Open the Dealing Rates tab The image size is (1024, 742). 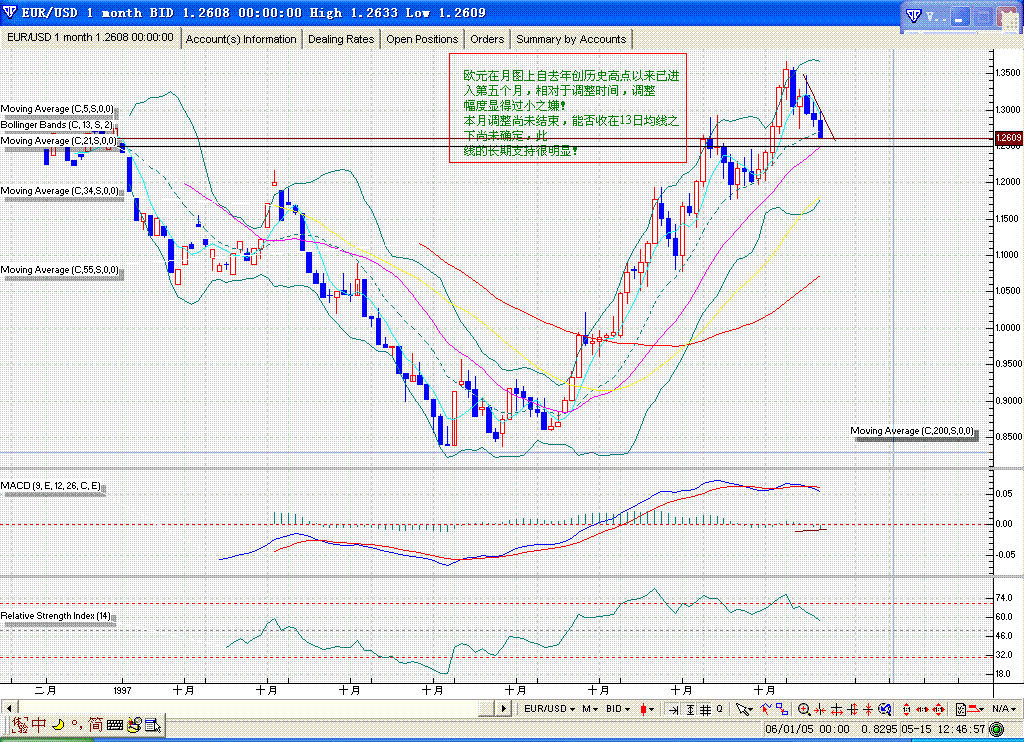[341, 39]
